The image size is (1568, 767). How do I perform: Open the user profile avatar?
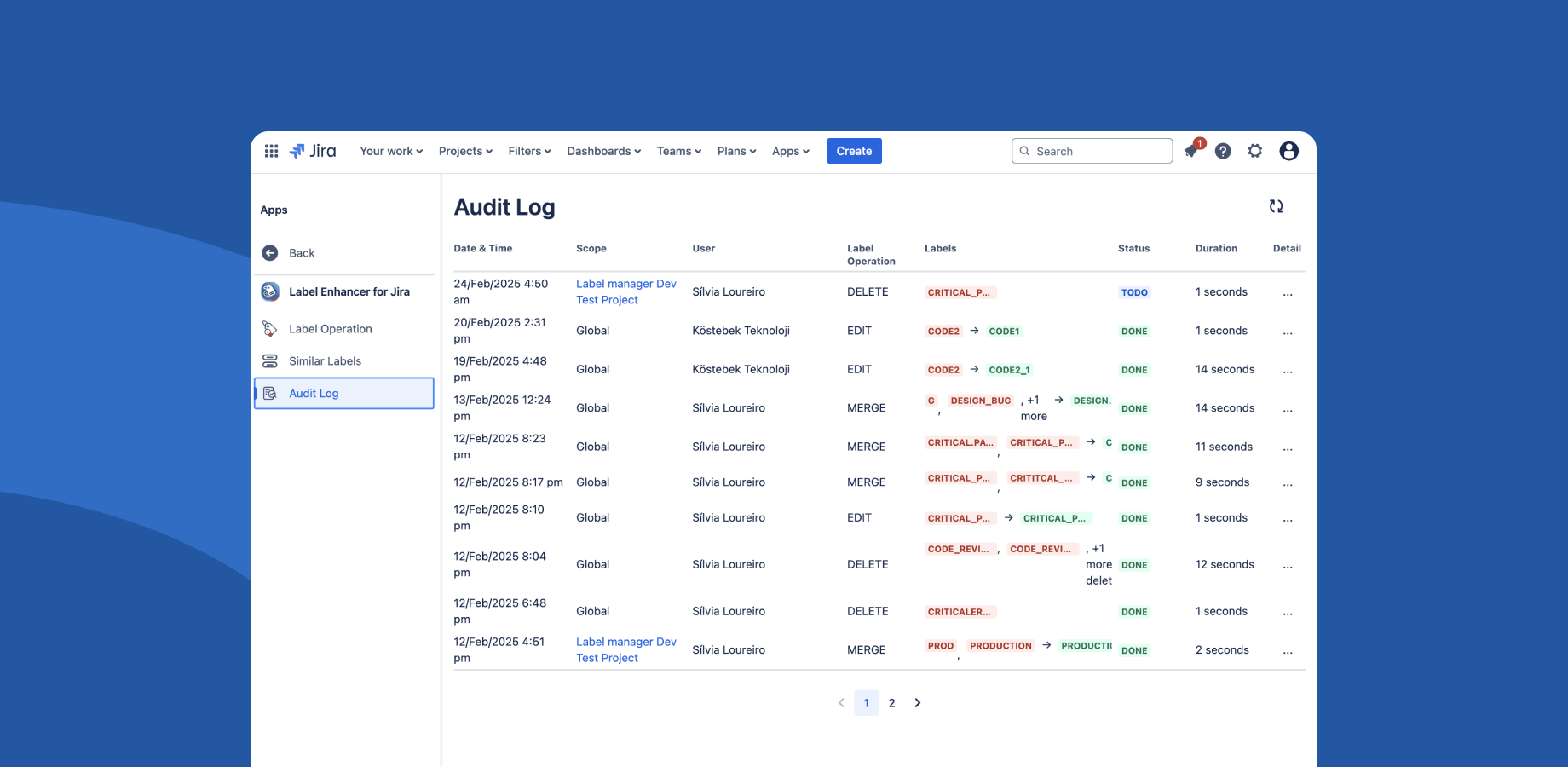point(1289,151)
